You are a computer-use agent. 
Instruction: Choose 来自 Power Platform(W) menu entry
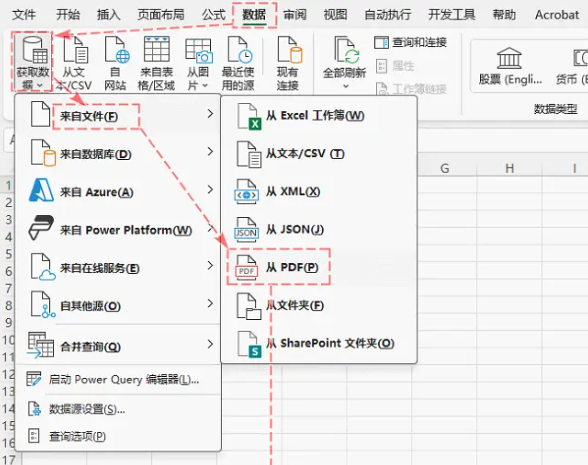click(118, 228)
